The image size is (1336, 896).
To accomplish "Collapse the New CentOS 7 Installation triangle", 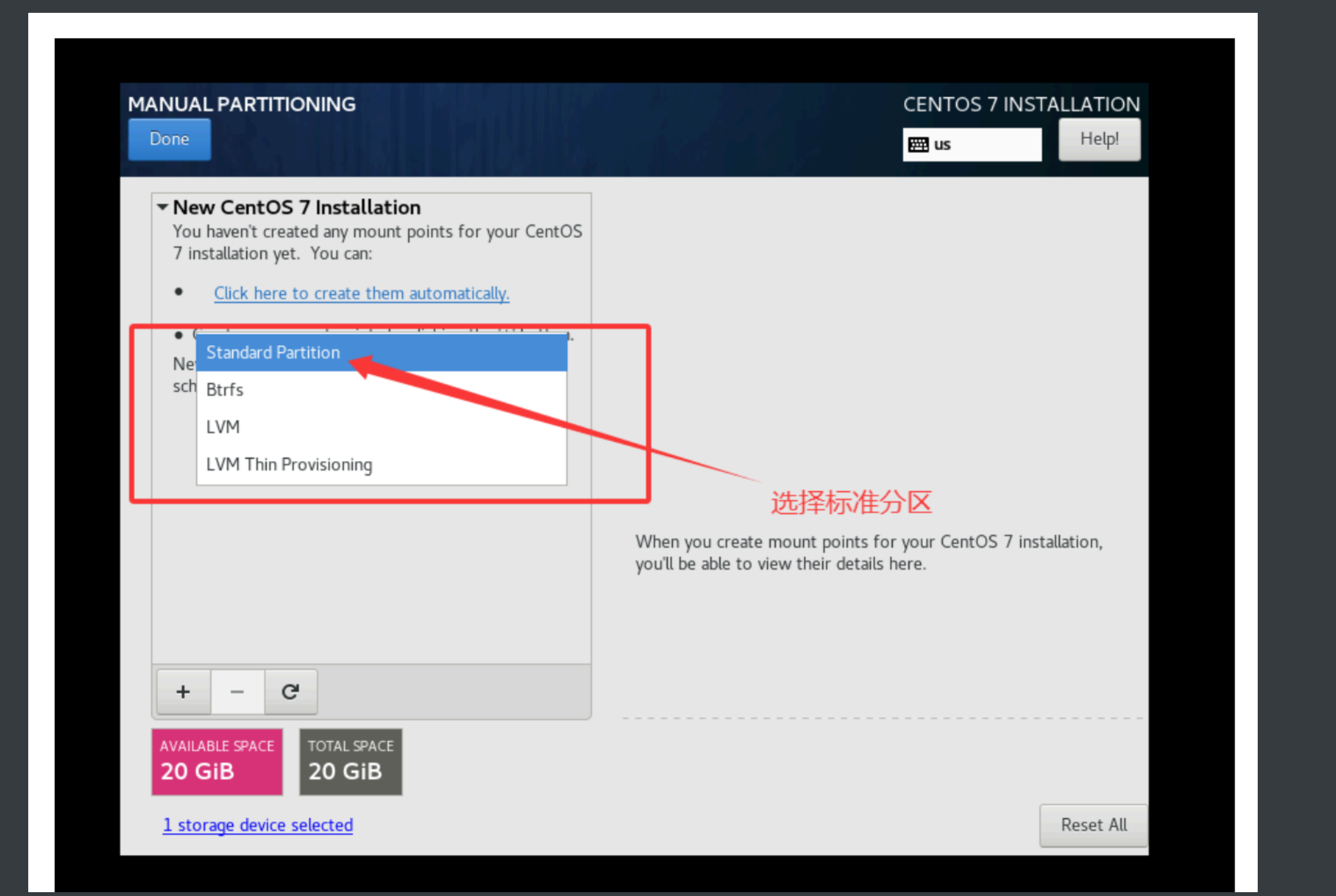I will [162, 207].
